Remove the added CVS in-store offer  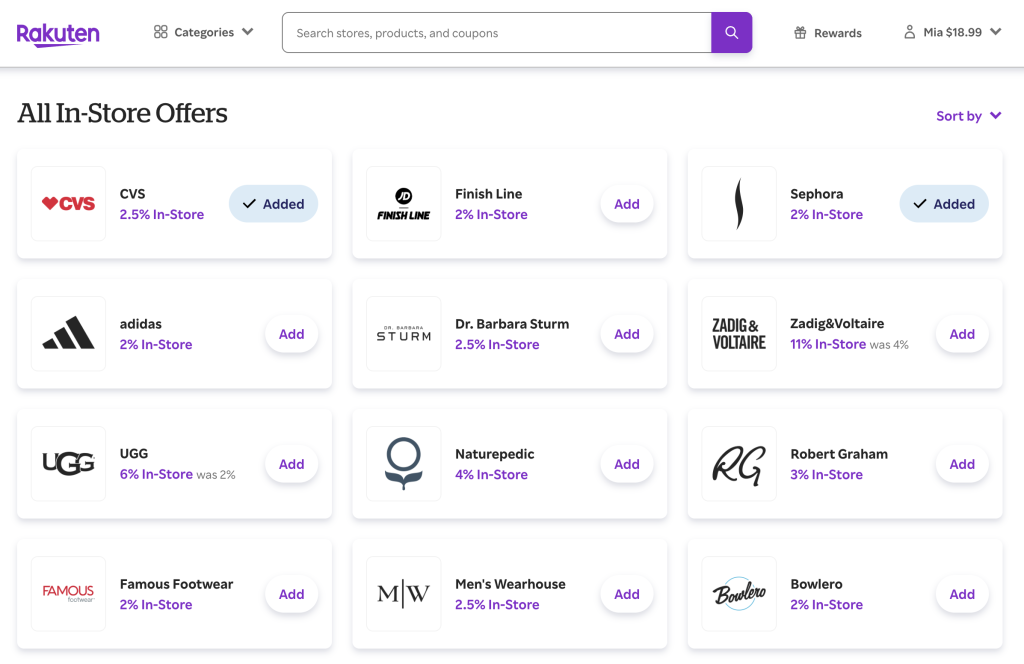273,204
